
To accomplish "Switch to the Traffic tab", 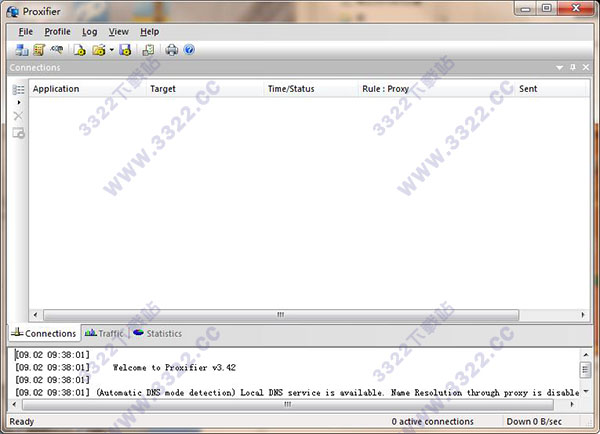I will tap(104, 333).
